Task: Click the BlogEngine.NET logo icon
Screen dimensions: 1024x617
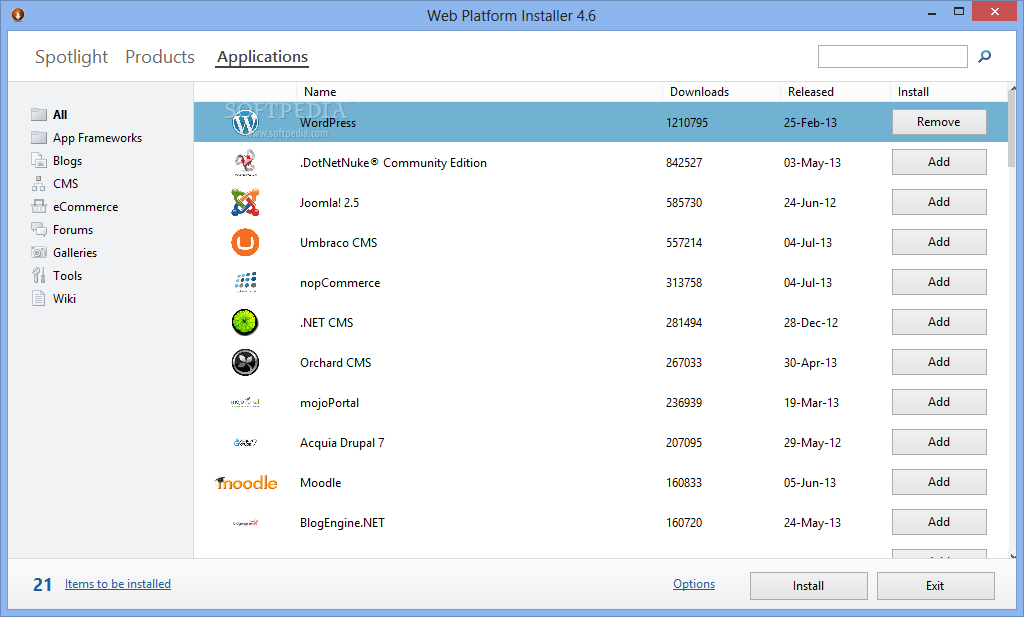Action: pyautogui.click(x=246, y=522)
